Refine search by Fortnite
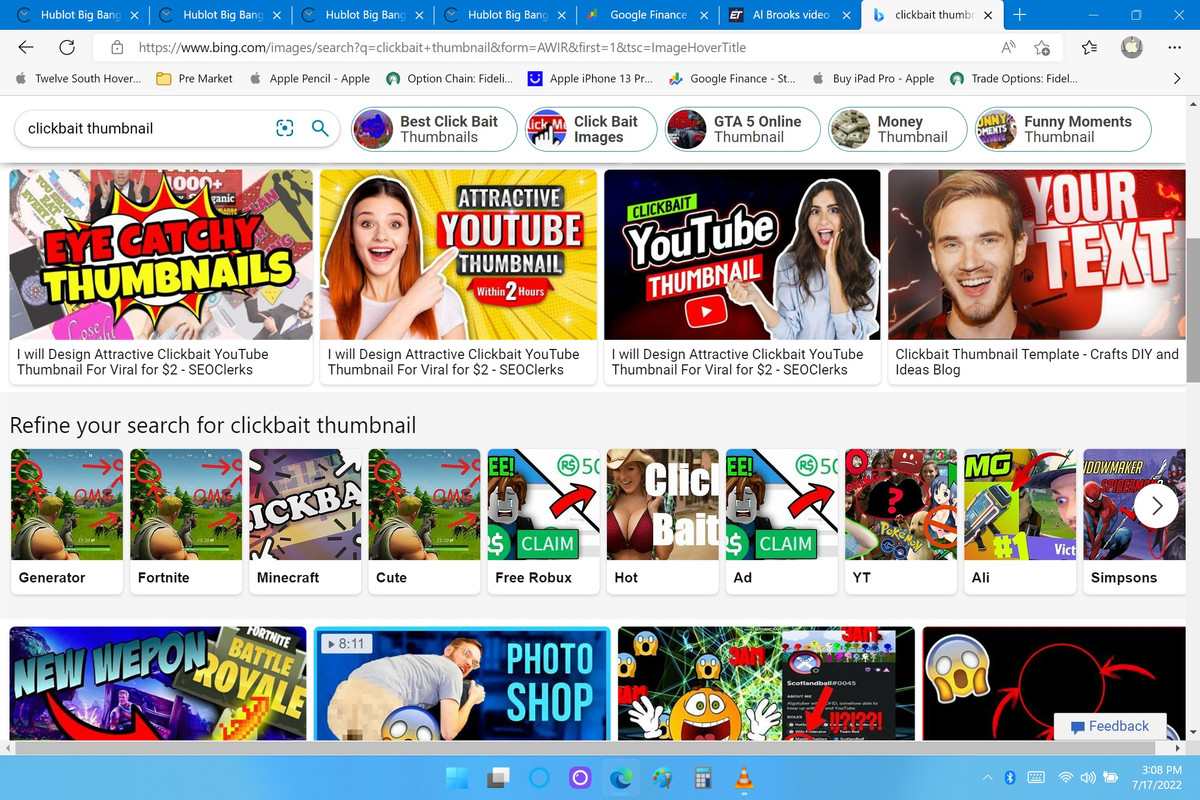This screenshot has width=1200, height=800. [x=186, y=521]
